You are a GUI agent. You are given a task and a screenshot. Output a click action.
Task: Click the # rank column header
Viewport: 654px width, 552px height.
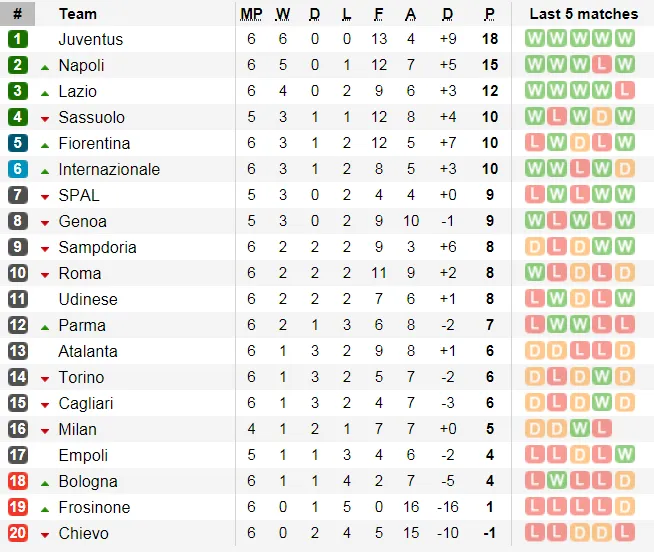(18, 13)
